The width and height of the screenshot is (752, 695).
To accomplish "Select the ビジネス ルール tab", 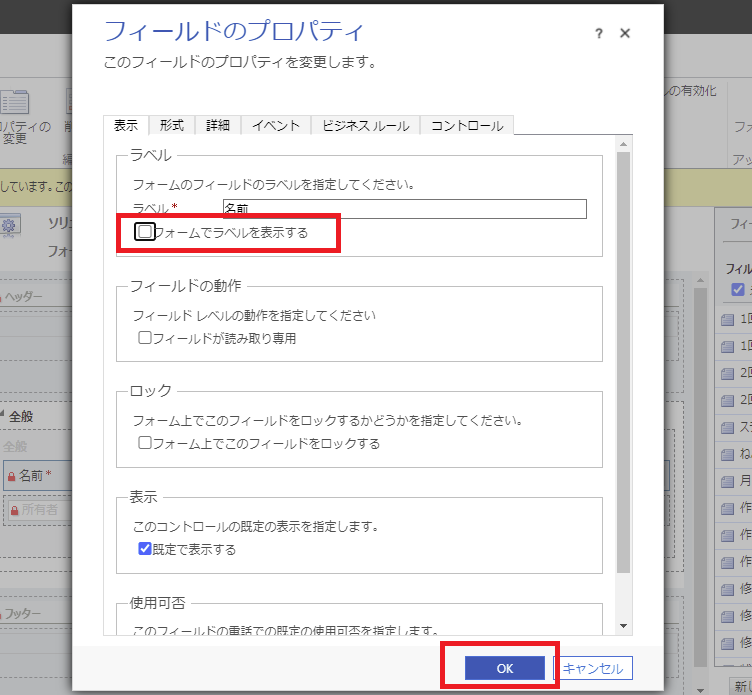I will pyautogui.click(x=365, y=126).
